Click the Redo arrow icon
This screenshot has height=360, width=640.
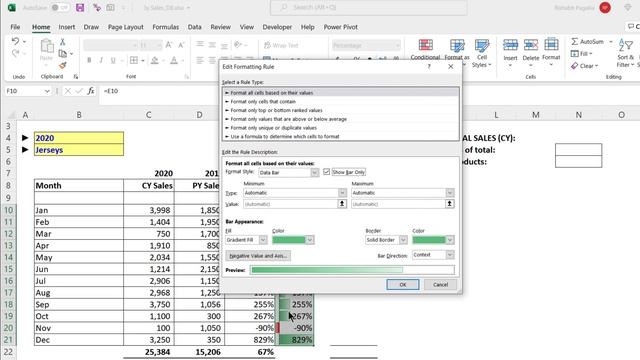pos(16,53)
